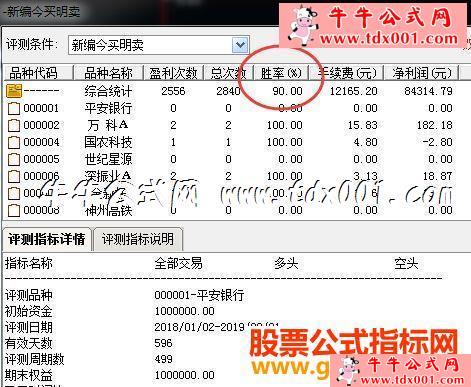The image size is (471, 387).
Task: Sort by 品种代码 column header
Action: 37,73
